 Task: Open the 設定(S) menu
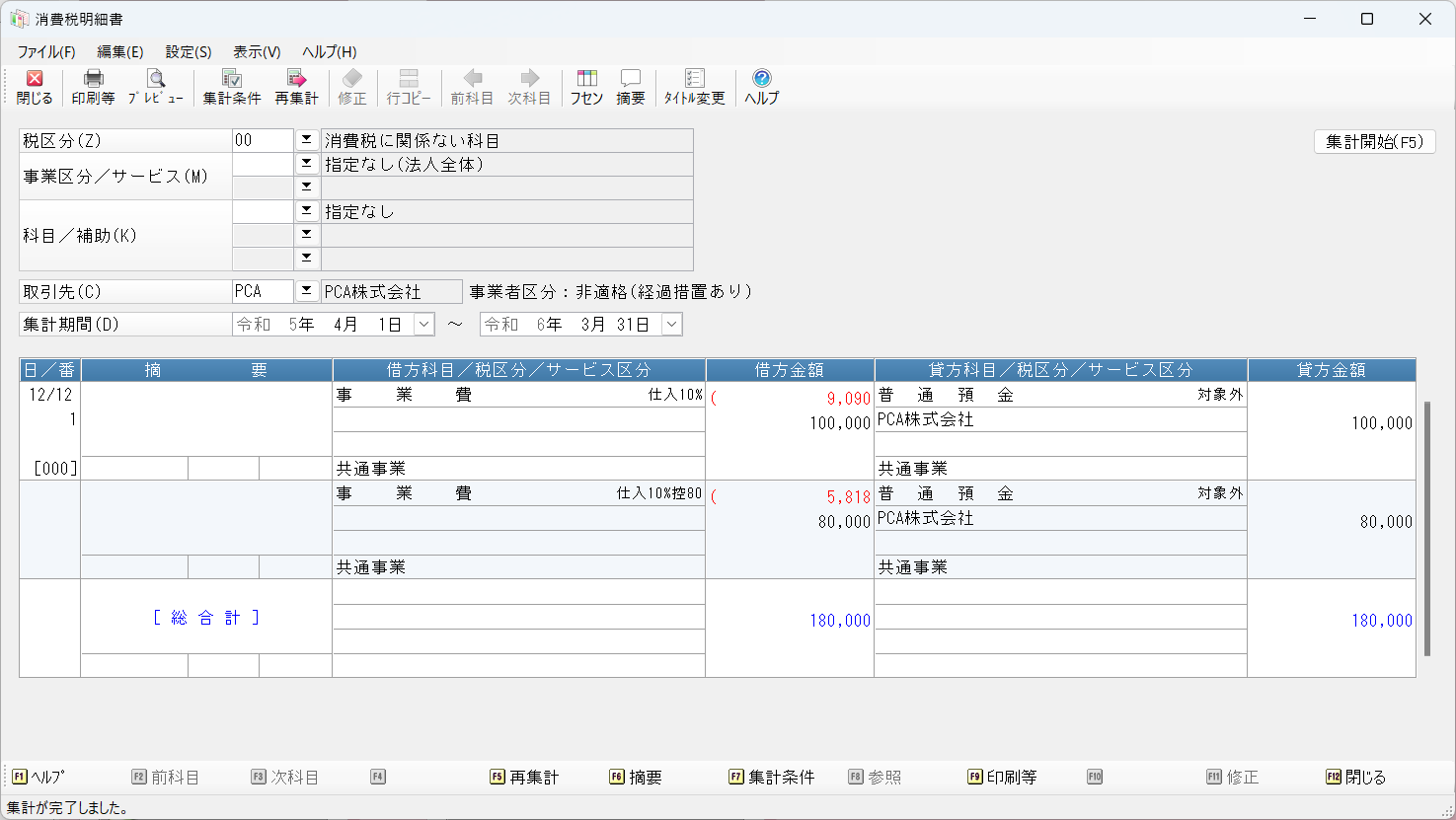(x=188, y=51)
